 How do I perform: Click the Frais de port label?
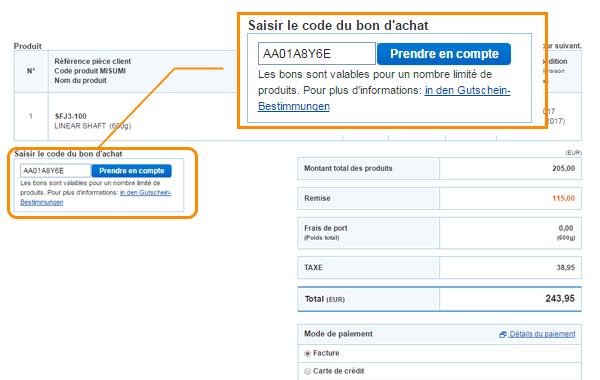pos(326,228)
